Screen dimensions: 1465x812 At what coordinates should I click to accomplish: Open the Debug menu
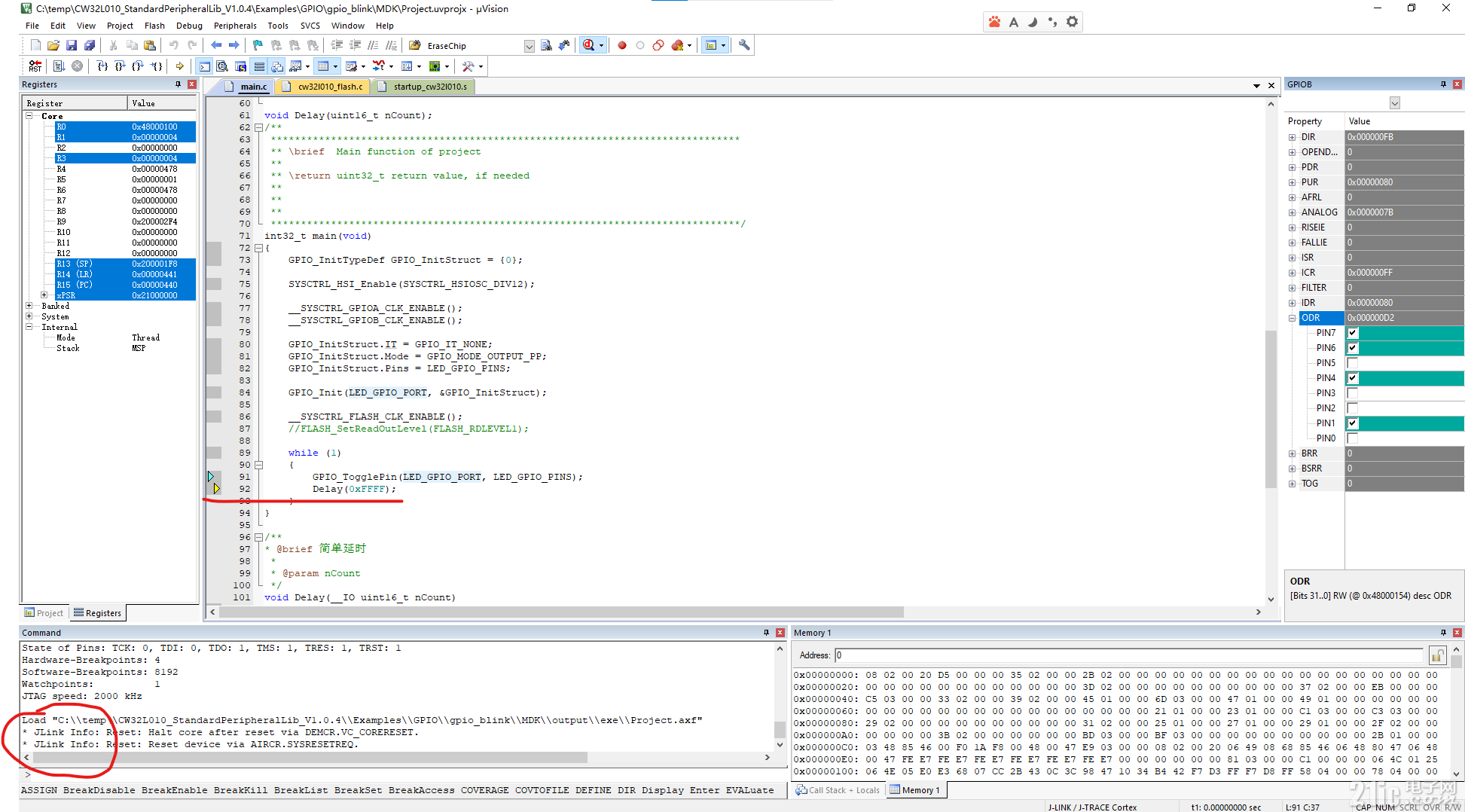click(189, 26)
